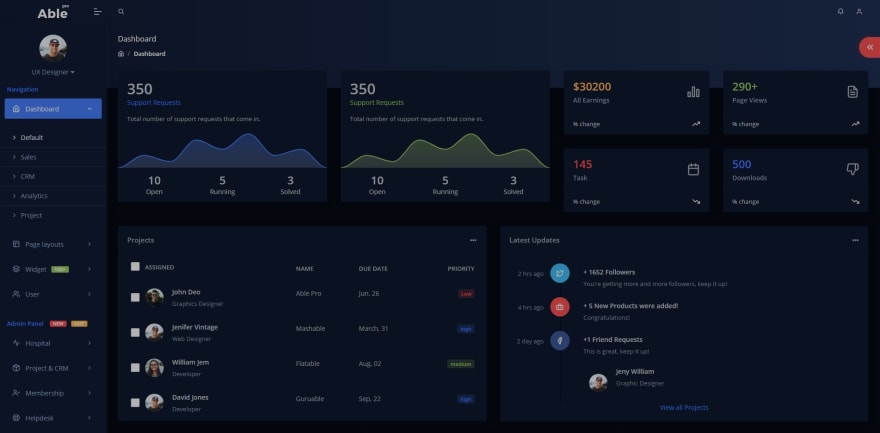
Task: Expand the Membership menu chevron
Action: pyautogui.click(x=89, y=393)
